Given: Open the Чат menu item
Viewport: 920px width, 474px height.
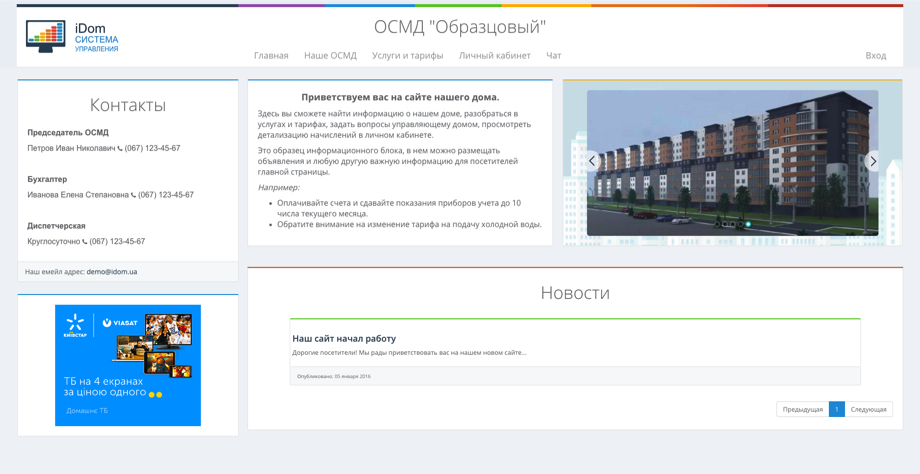Looking at the screenshot, I should tap(553, 56).
